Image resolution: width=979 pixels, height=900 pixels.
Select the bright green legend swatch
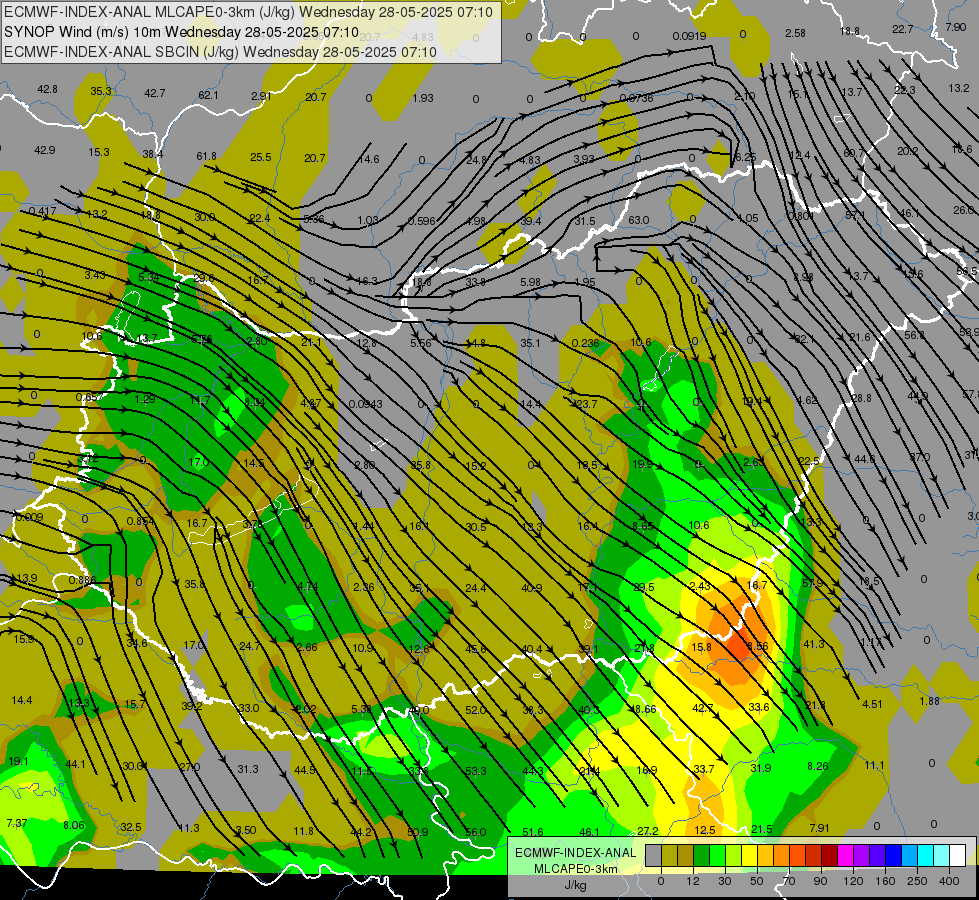coord(717,855)
